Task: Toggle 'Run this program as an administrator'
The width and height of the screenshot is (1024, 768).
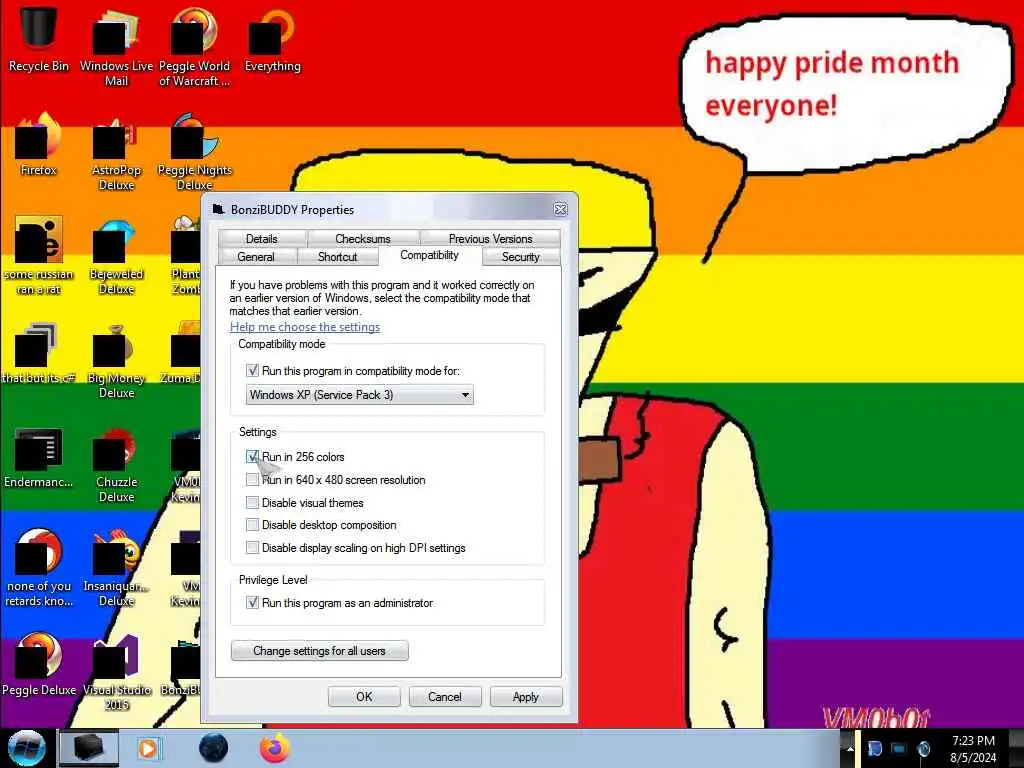Action: pos(252,602)
